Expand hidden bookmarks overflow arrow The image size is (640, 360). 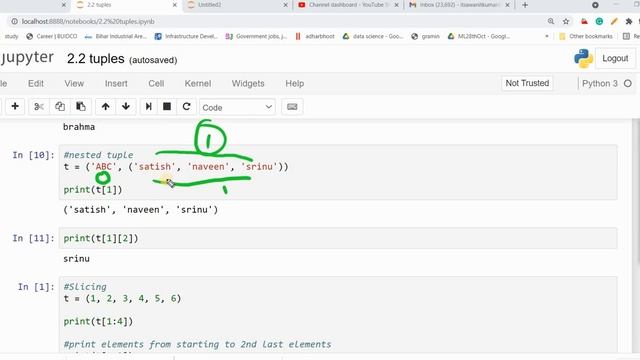pyautogui.click(x=547, y=36)
